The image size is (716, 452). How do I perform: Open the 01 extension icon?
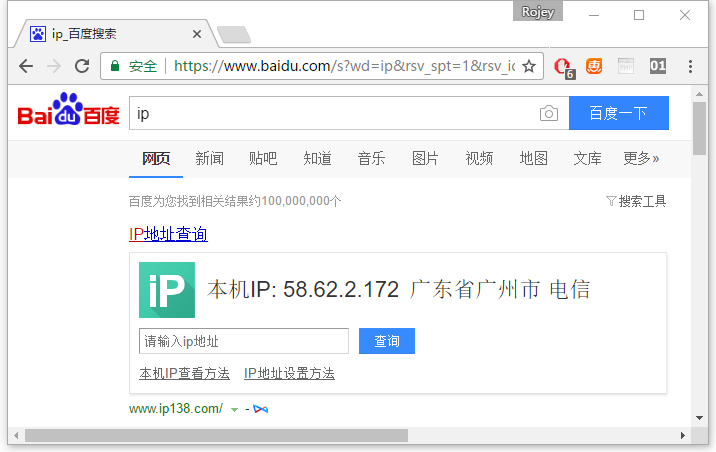pos(658,66)
